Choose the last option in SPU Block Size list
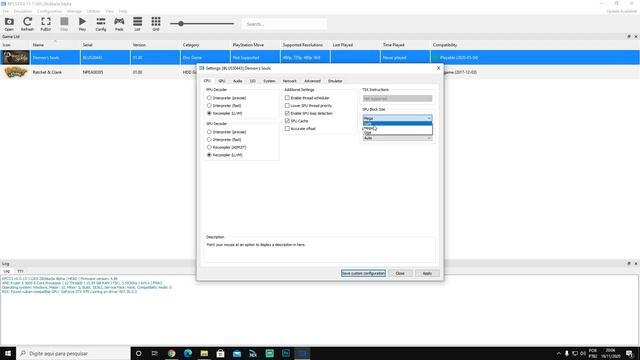 tap(397, 133)
